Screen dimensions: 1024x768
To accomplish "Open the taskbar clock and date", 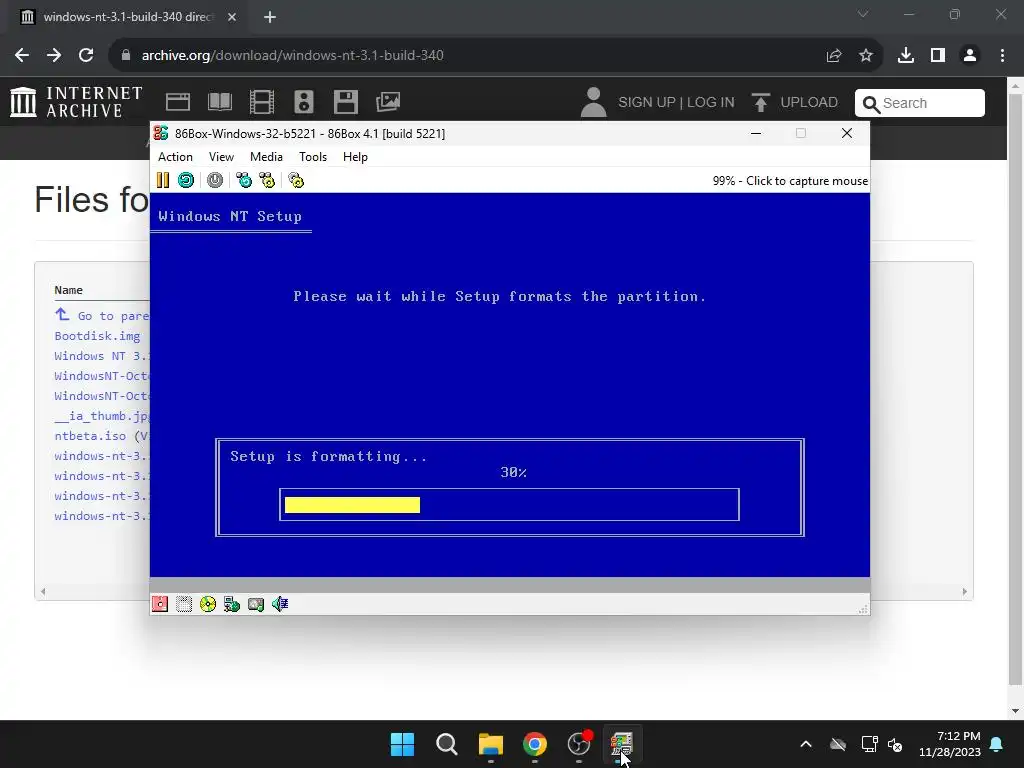I will (x=950, y=744).
